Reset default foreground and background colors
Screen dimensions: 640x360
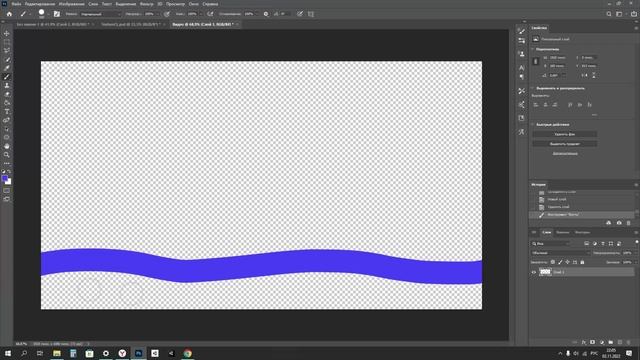point(4,171)
